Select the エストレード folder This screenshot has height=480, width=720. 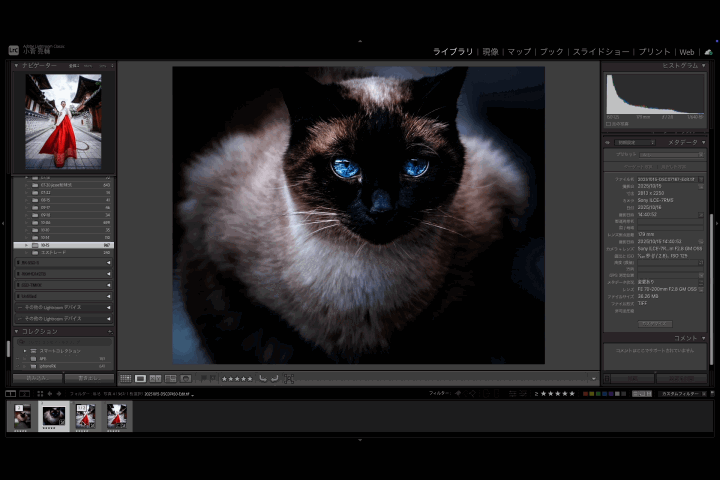pos(63,253)
